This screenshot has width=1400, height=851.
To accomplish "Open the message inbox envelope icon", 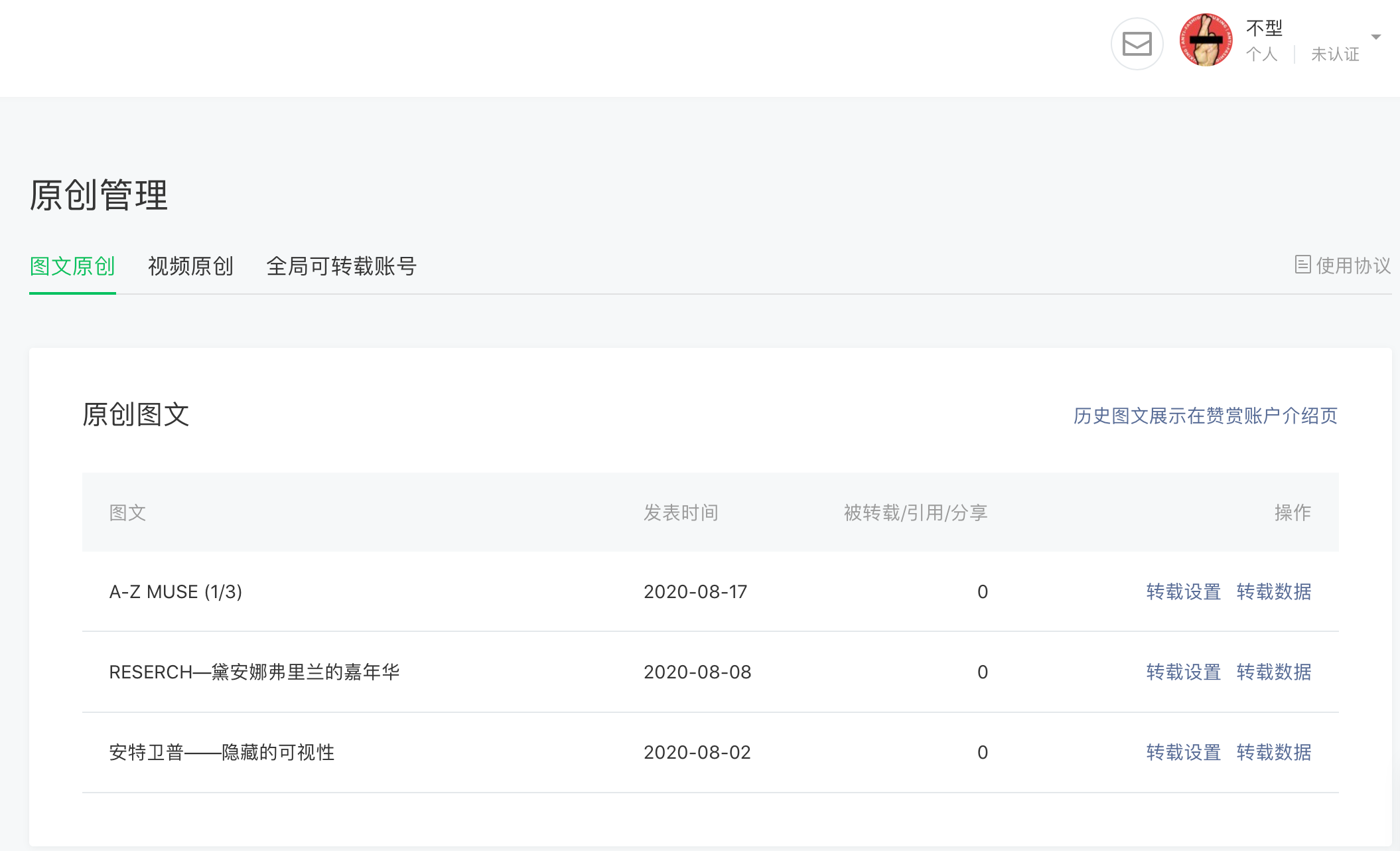I will click(x=1137, y=44).
